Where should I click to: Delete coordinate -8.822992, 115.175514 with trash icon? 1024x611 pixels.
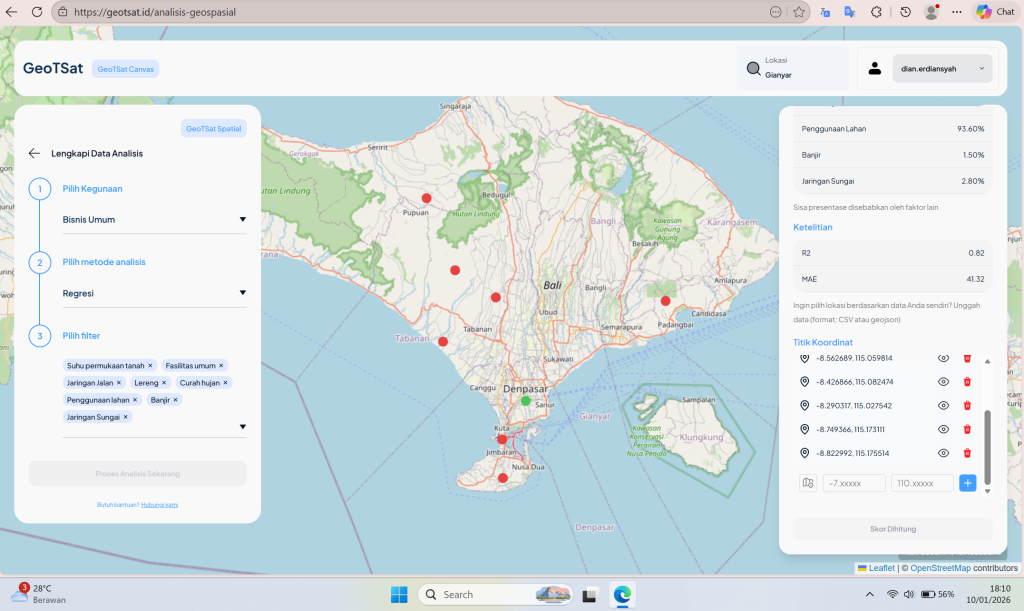coord(967,453)
